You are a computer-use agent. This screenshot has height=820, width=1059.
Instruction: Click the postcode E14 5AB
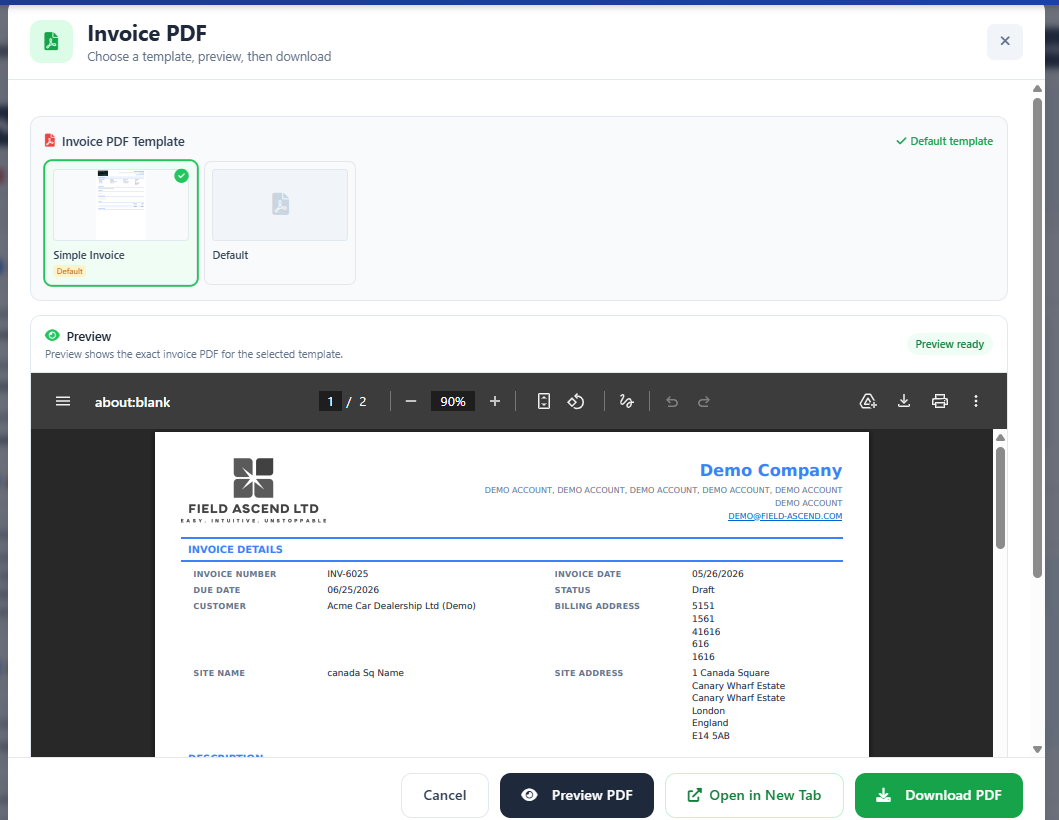711,736
